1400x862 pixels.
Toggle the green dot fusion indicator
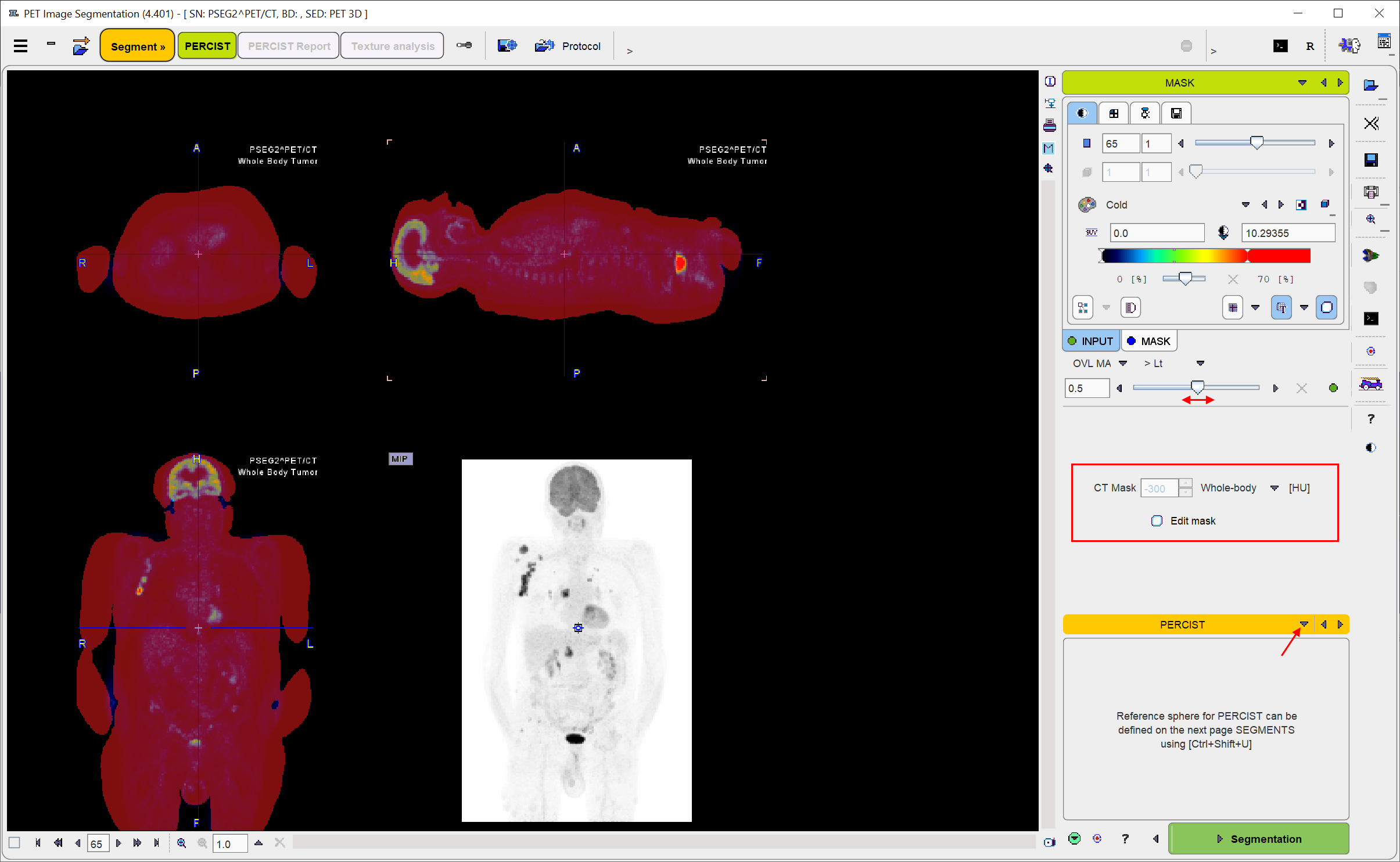pyautogui.click(x=1333, y=388)
